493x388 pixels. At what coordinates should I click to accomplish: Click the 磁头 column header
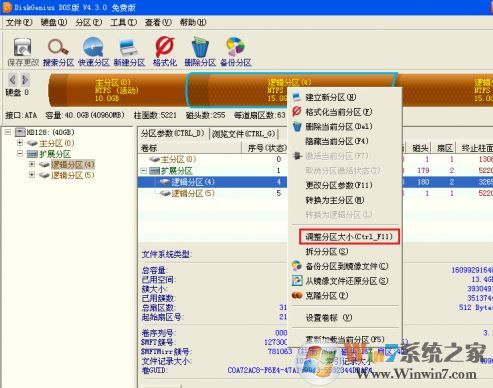420,148
